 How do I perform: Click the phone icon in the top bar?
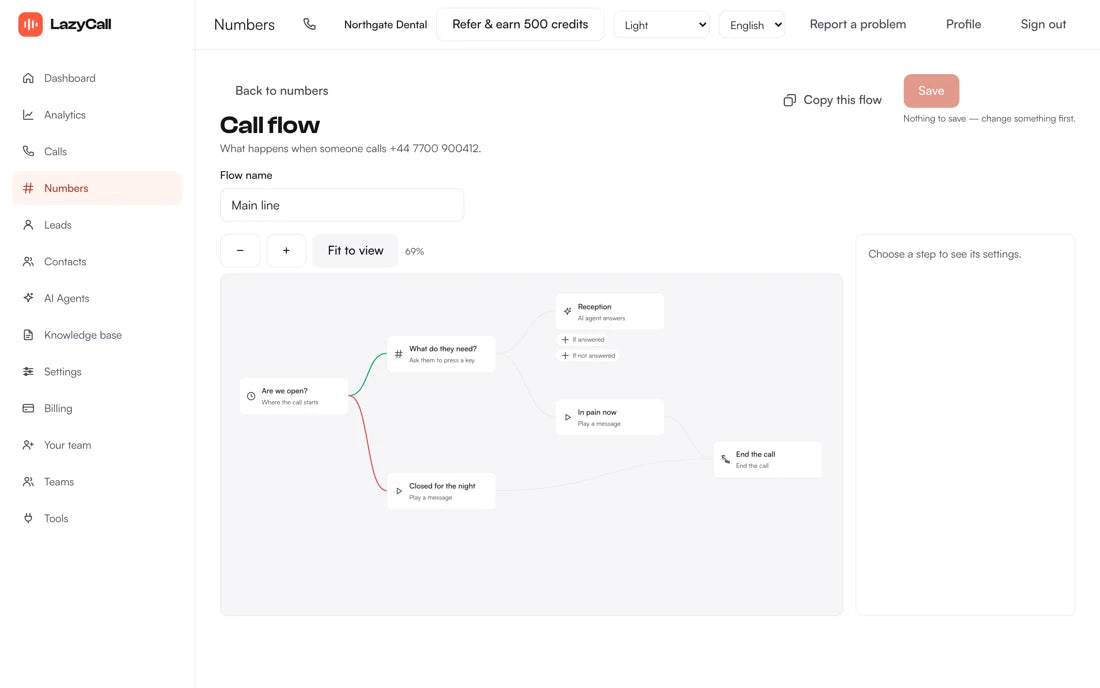coord(309,25)
